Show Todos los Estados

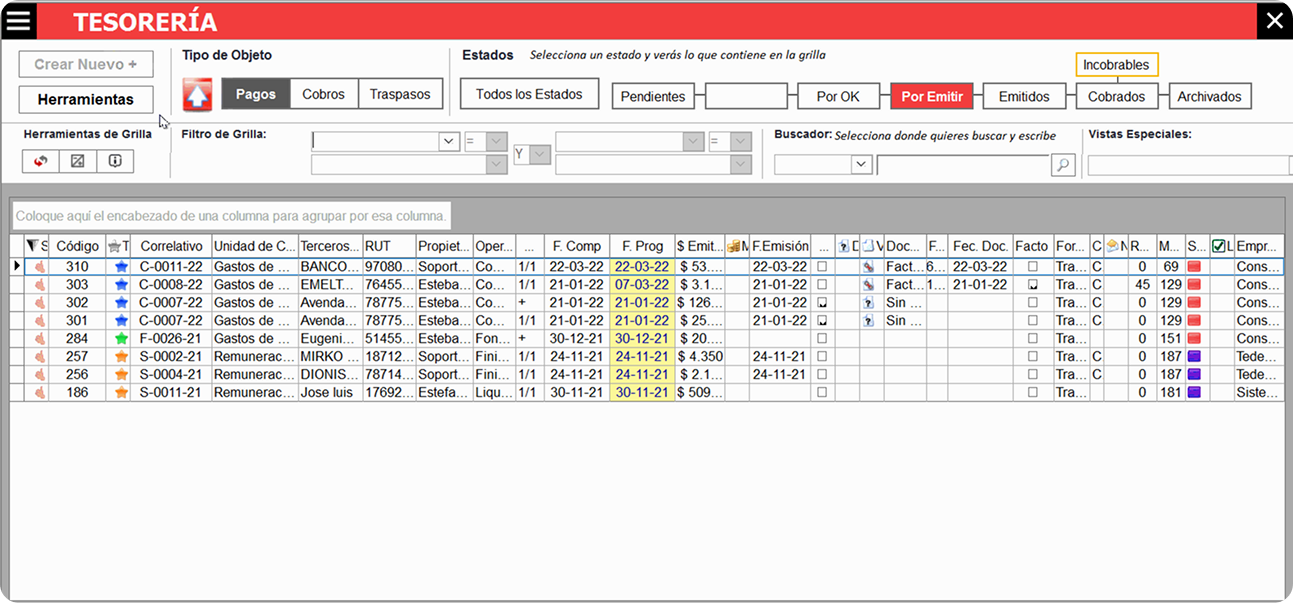pyautogui.click(x=529, y=94)
